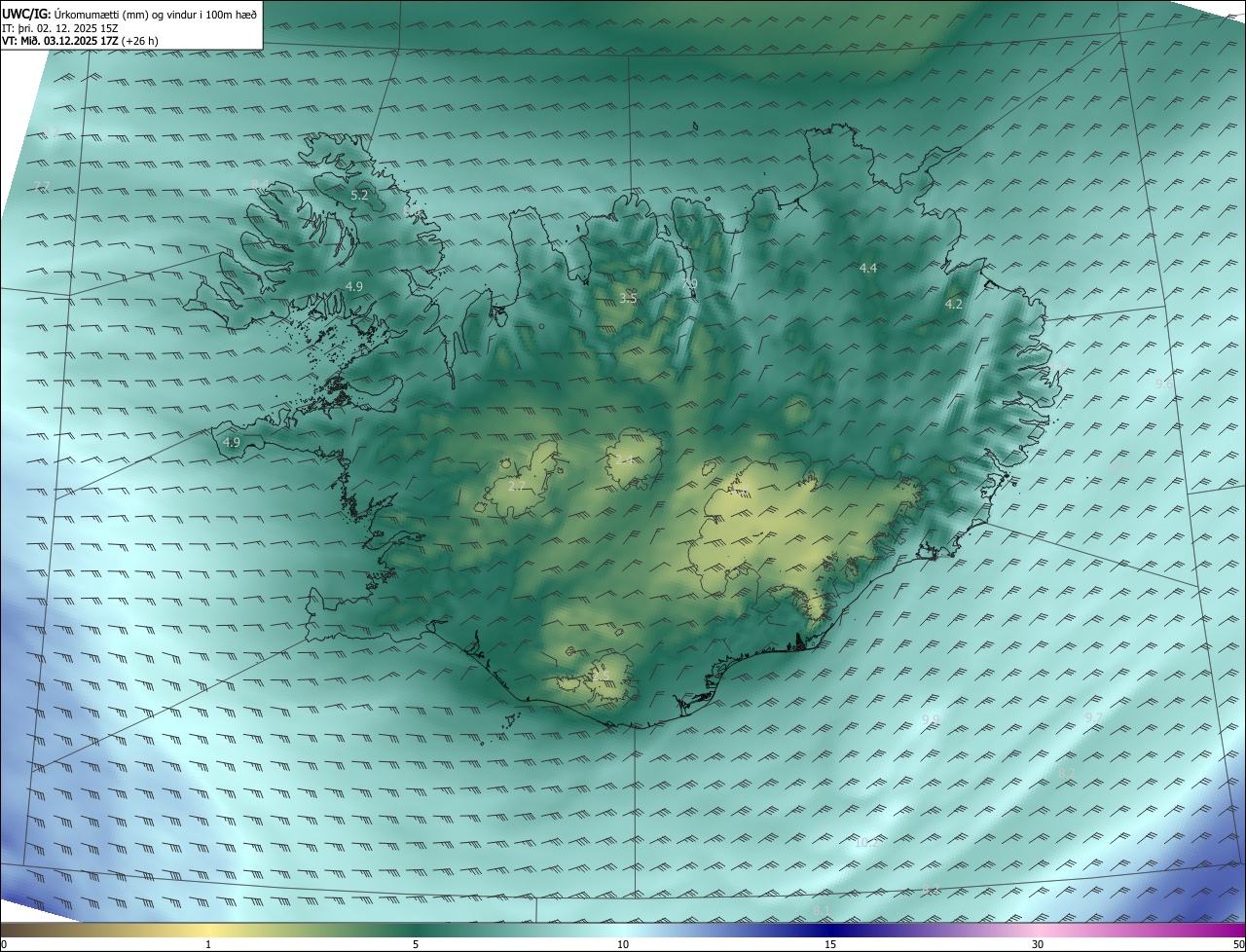
Task: Click the 5 tick on the color scale
Action: [x=416, y=944]
